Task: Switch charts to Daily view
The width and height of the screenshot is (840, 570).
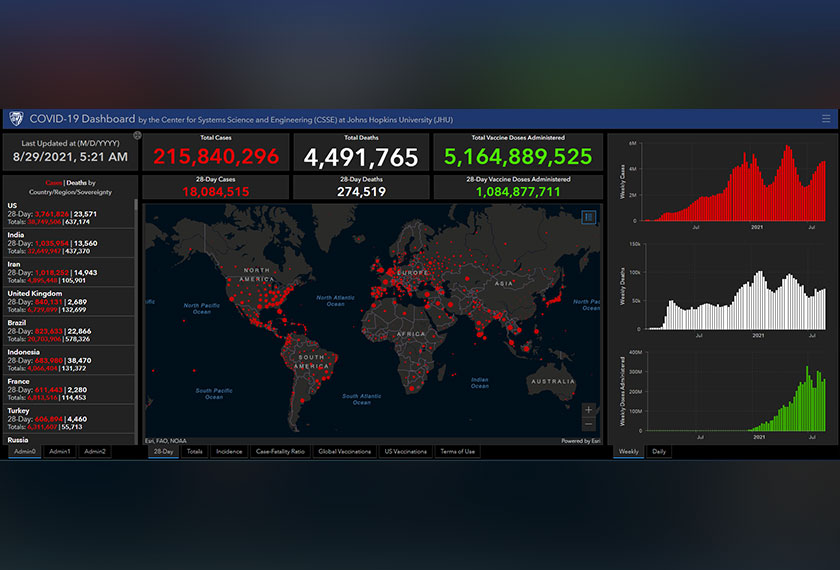Action: 660,452
